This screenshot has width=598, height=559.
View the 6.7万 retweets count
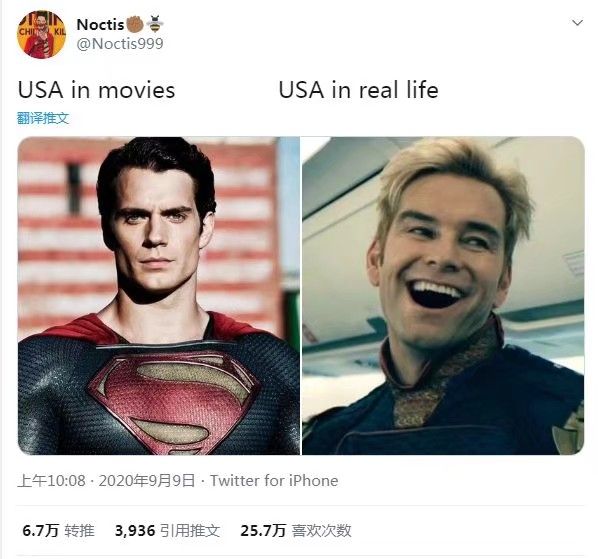[40, 530]
